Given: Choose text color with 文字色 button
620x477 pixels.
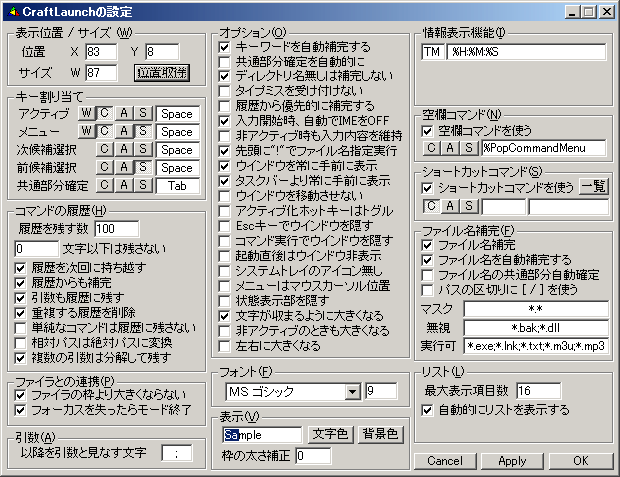Looking at the screenshot, I should (330, 434).
